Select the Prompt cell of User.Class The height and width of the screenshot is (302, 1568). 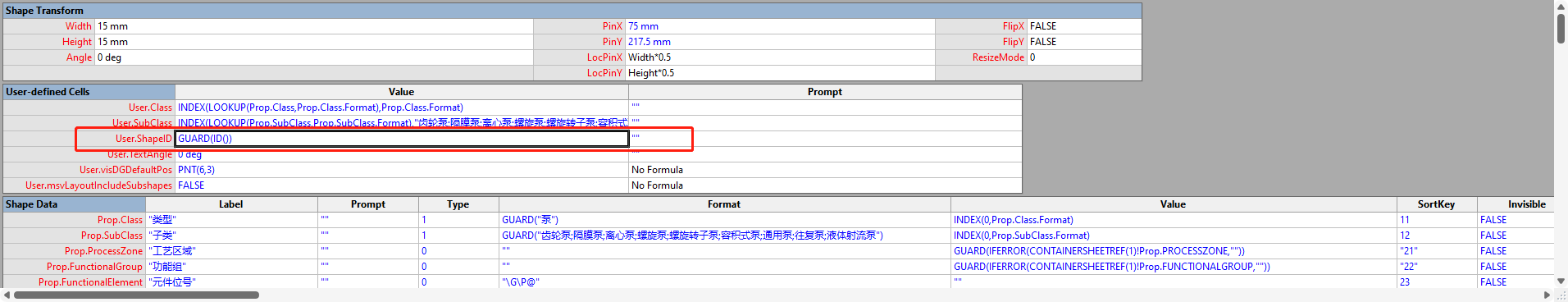click(x=825, y=108)
